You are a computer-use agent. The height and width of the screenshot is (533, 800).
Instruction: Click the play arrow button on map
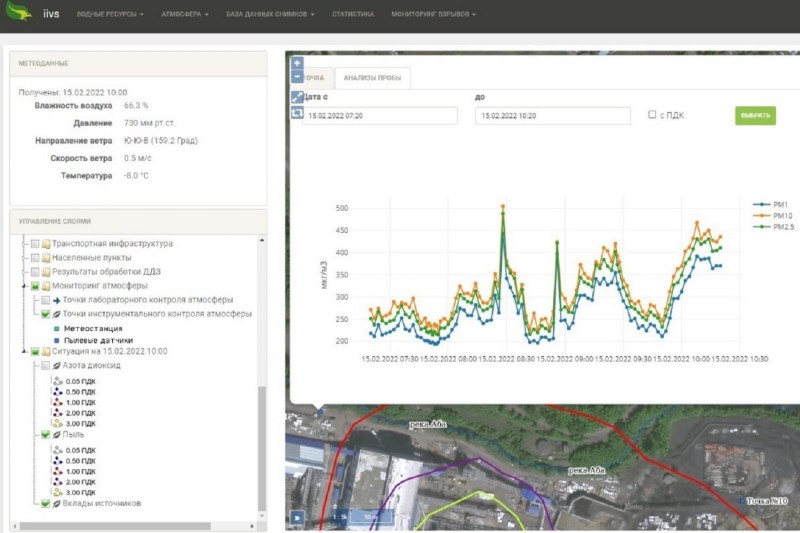[296, 517]
